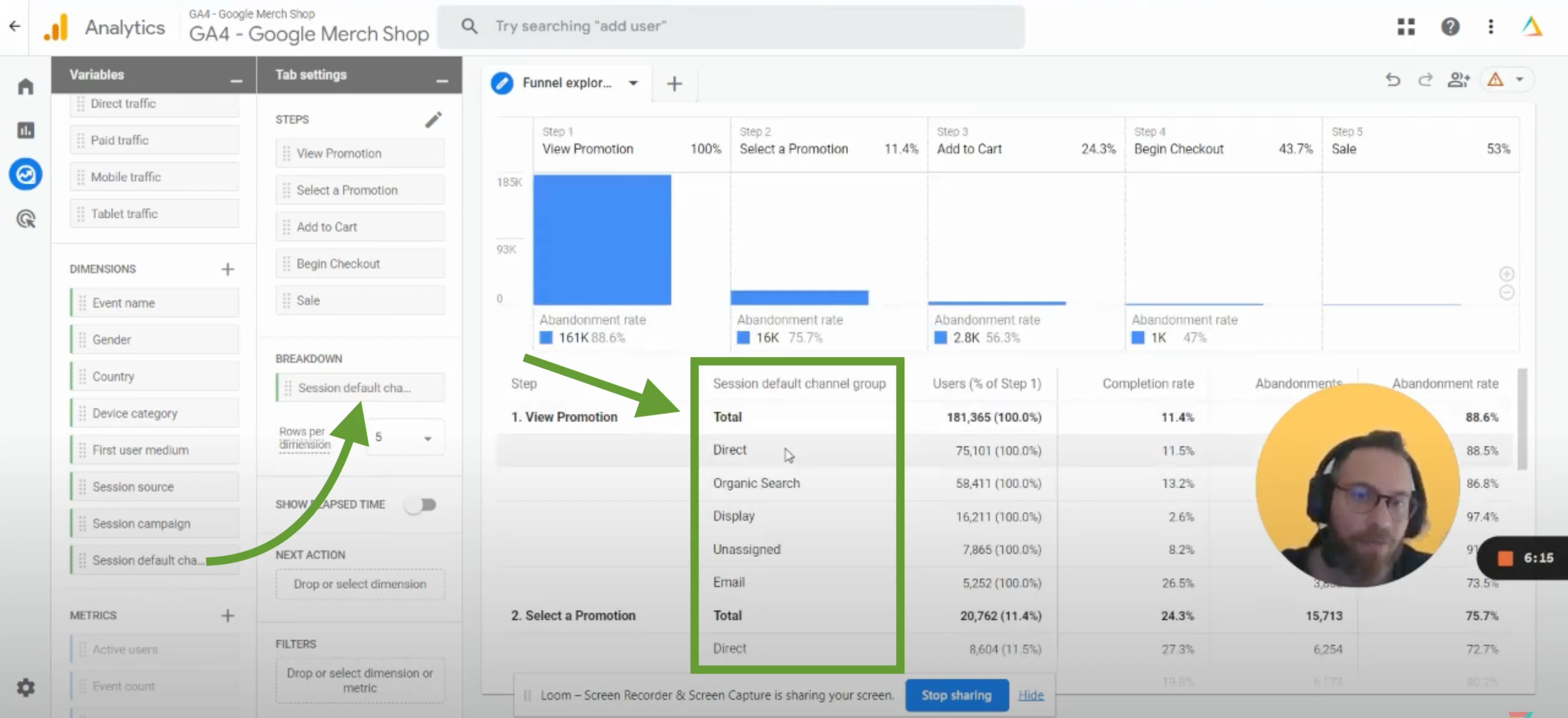
Task: Zoom out on the funnel chart
Action: click(1506, 293)
